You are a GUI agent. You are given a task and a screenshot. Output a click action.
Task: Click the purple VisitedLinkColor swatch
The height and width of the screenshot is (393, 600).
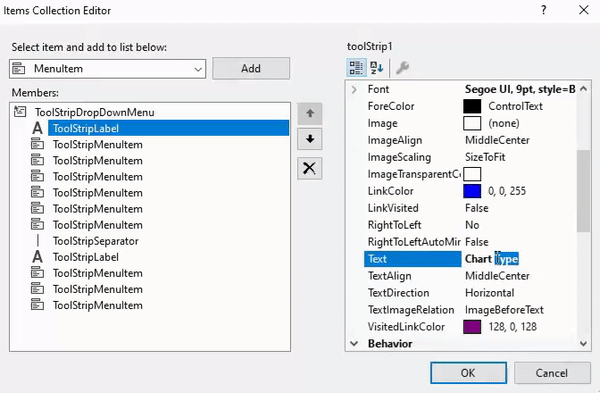pos(472,327)
